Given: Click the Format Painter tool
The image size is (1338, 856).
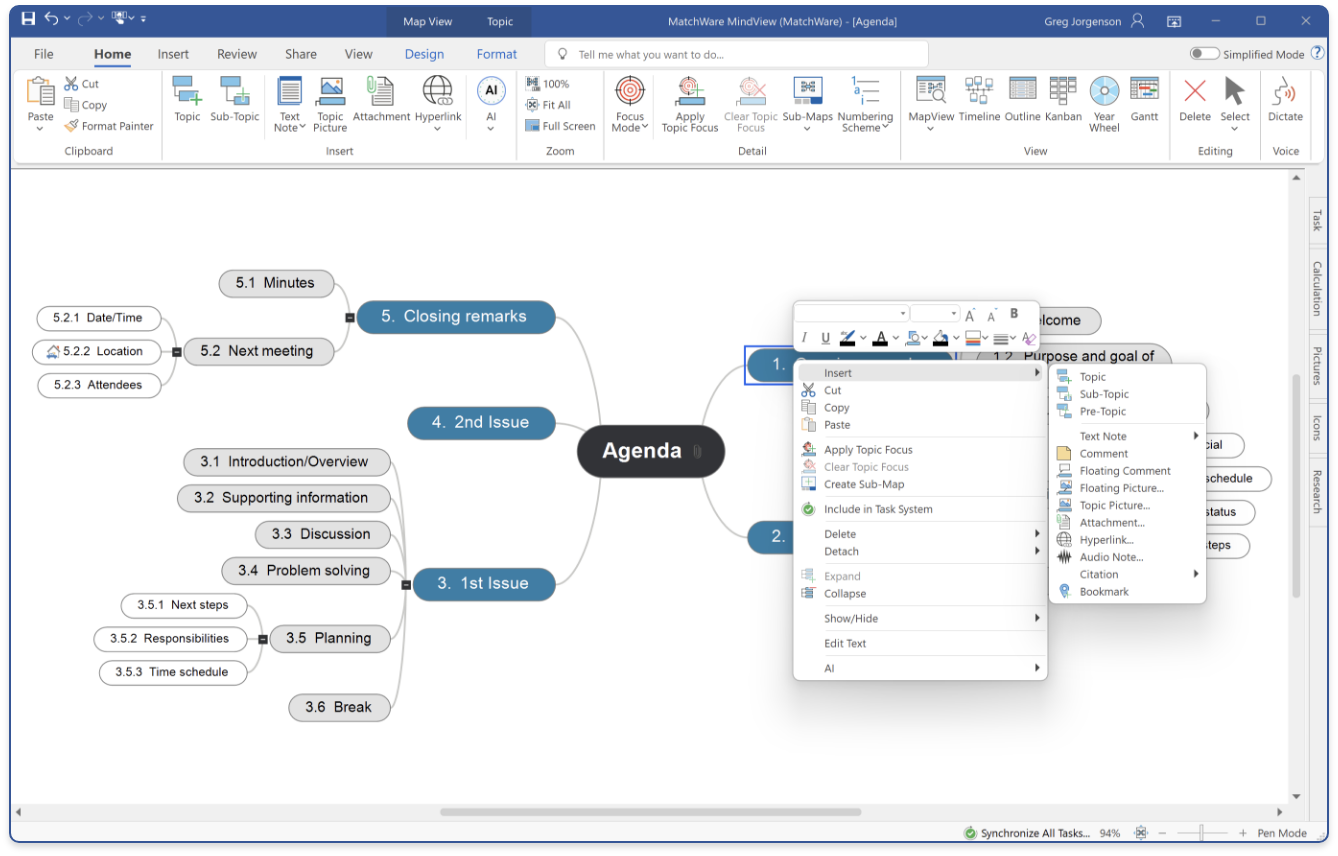Looking at the screenshot, I should coord(109,126).
